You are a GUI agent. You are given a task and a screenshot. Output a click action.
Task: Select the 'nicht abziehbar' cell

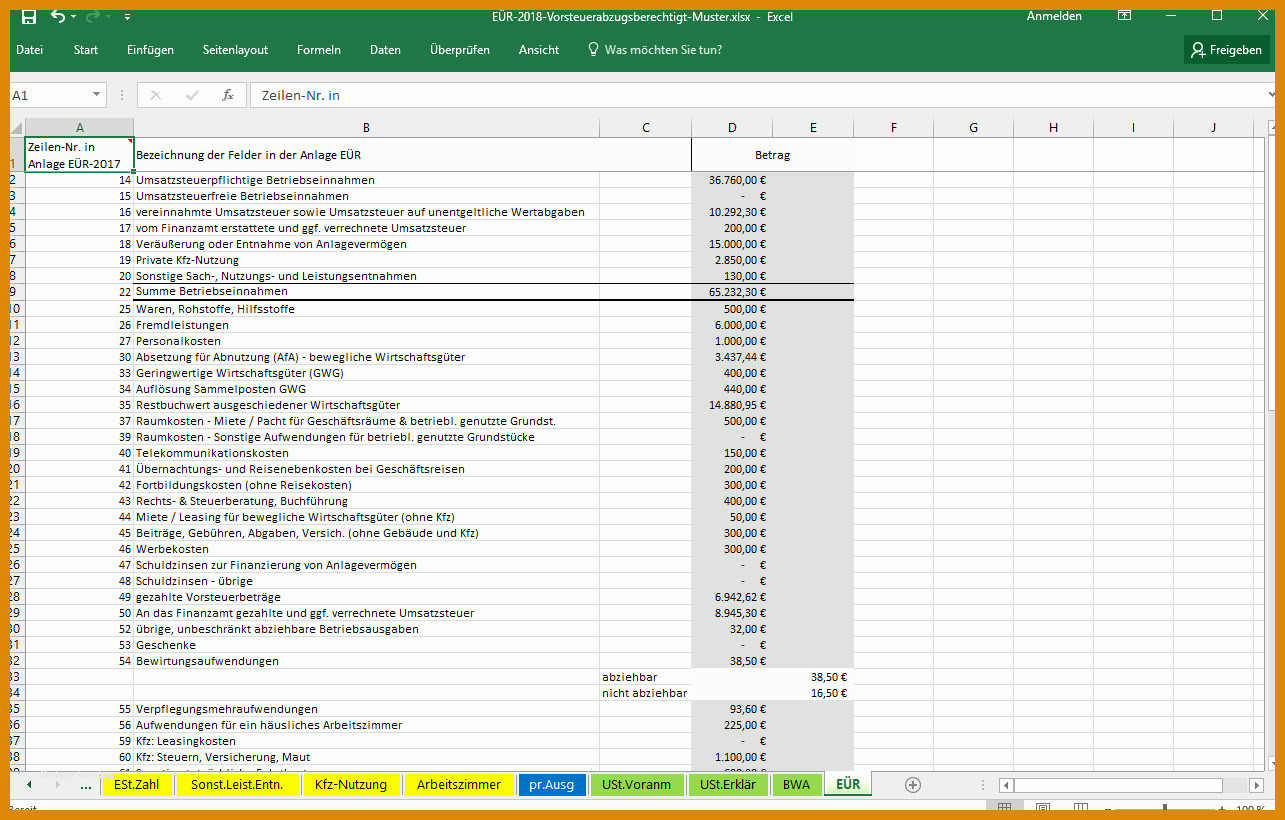[x=645, y=693]
